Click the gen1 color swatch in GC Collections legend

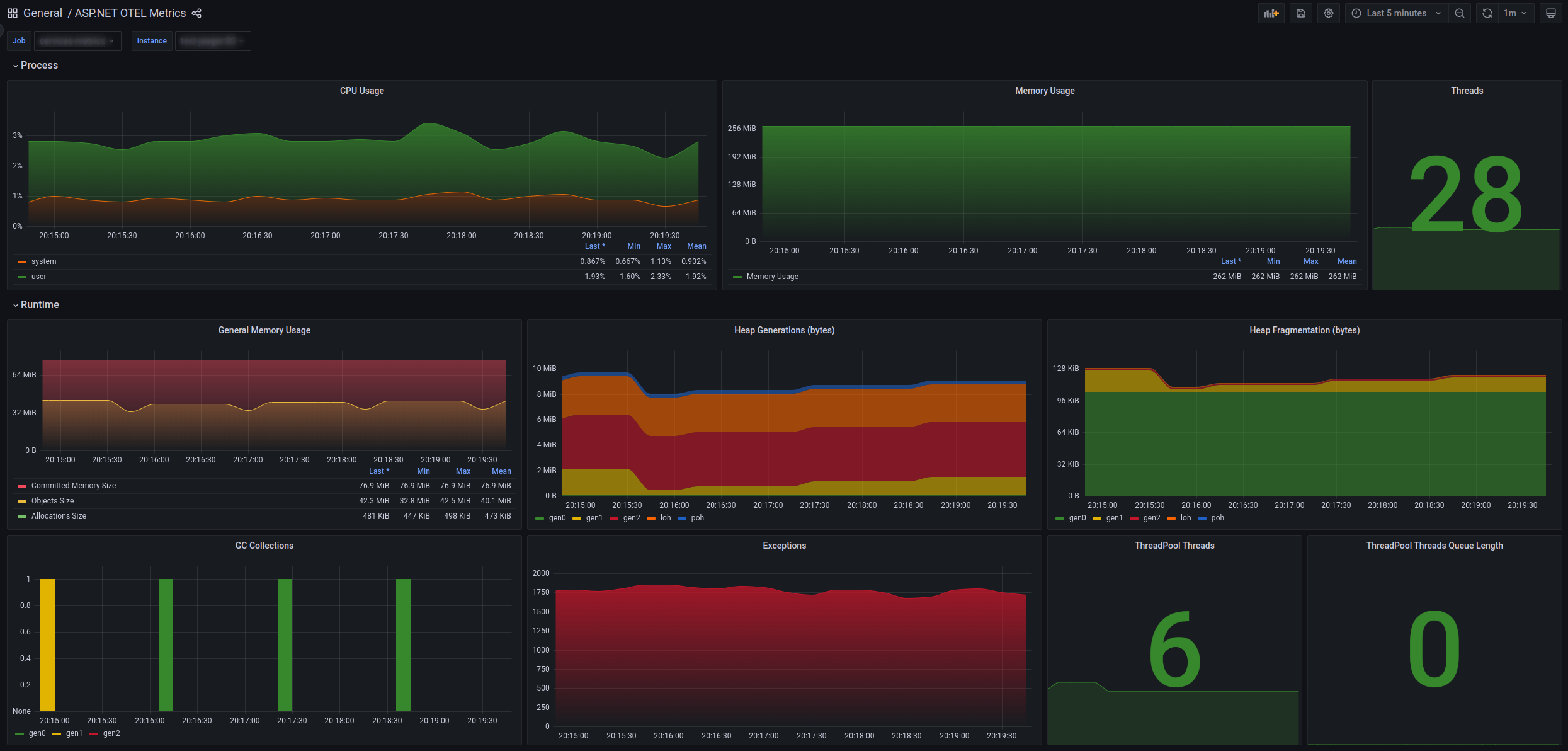57,734
